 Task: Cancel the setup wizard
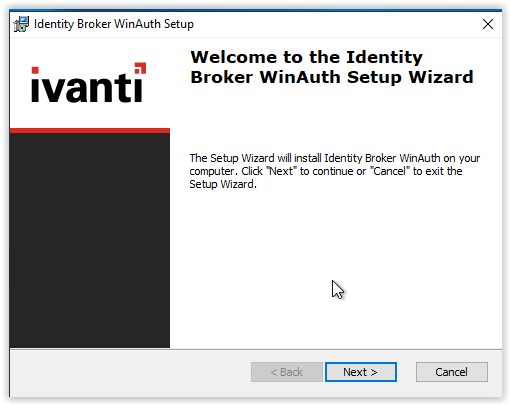tap(452, 372)
